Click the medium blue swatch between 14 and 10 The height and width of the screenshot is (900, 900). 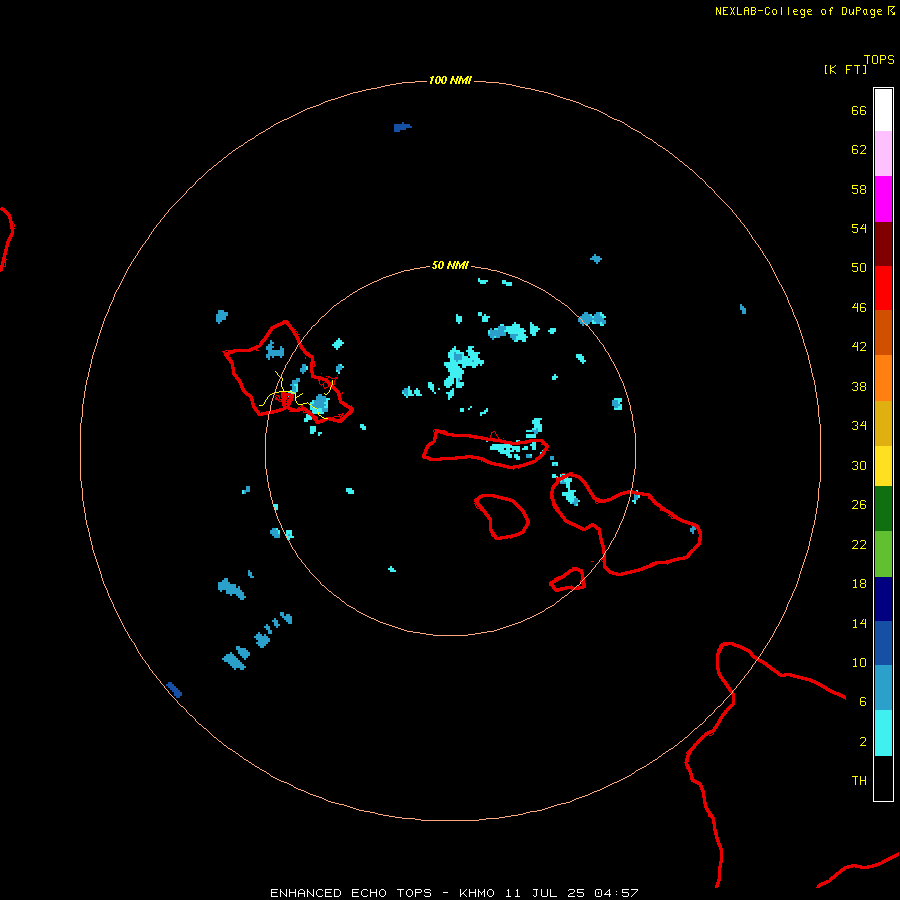click(883, 643)
